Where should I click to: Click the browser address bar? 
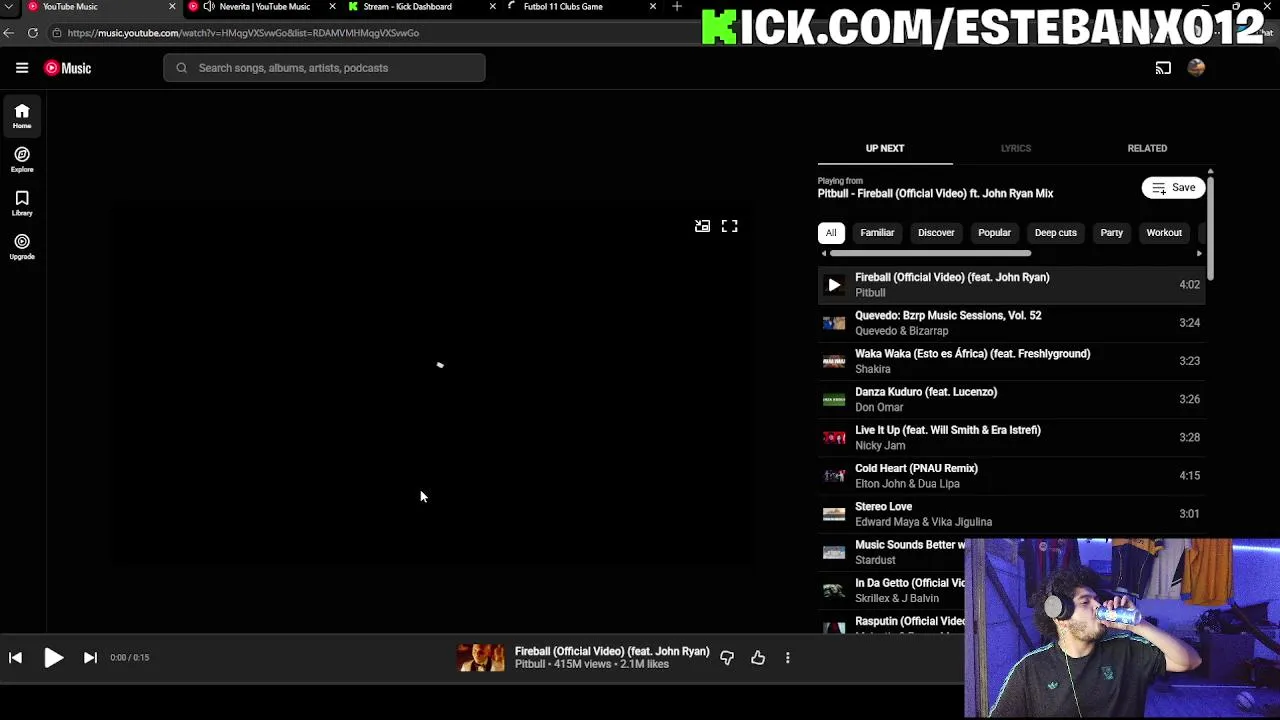pos(380,33)
